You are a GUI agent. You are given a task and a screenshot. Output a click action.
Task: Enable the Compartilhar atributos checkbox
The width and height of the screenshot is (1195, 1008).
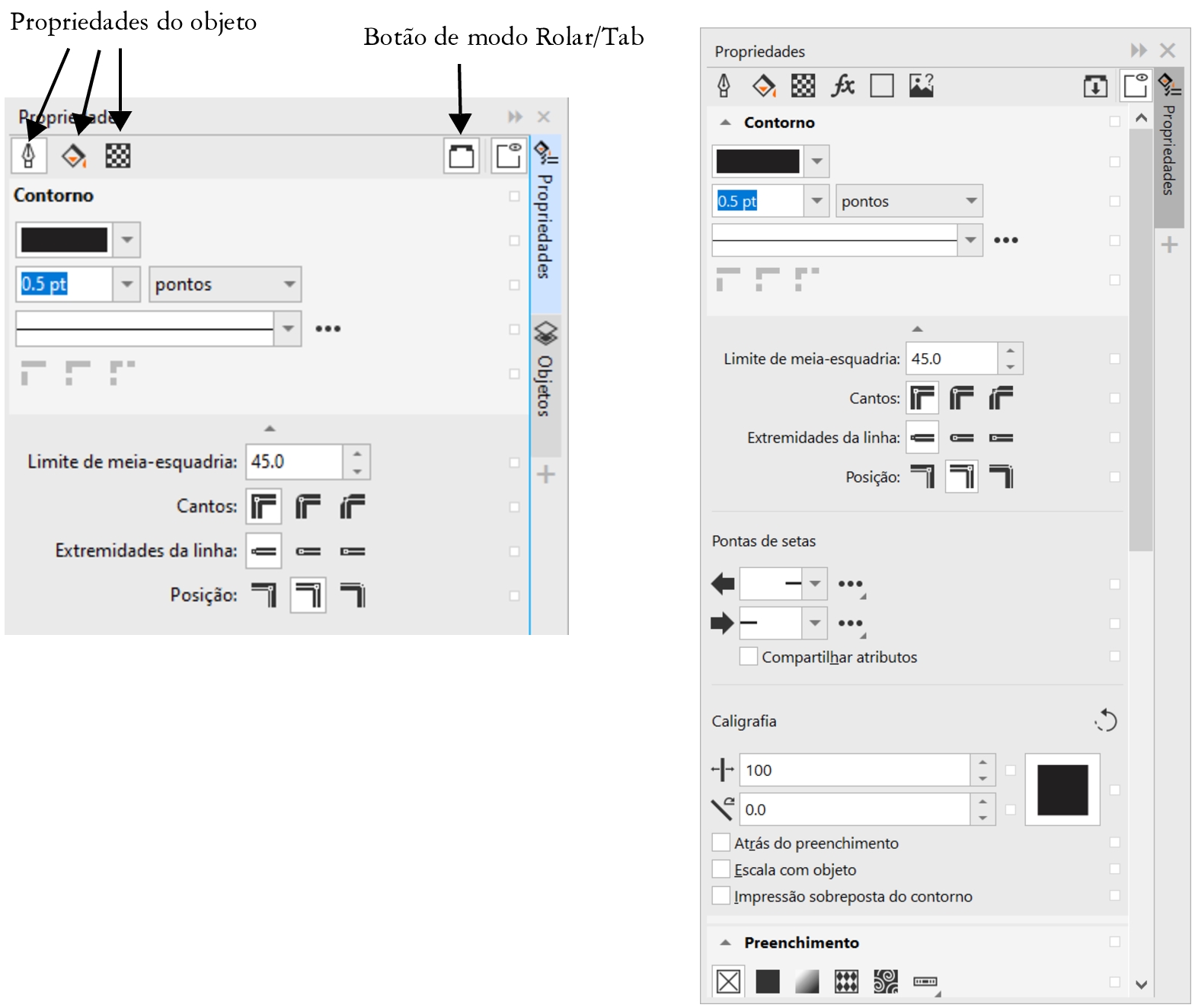pyautogui.click(x=749, y=656)
